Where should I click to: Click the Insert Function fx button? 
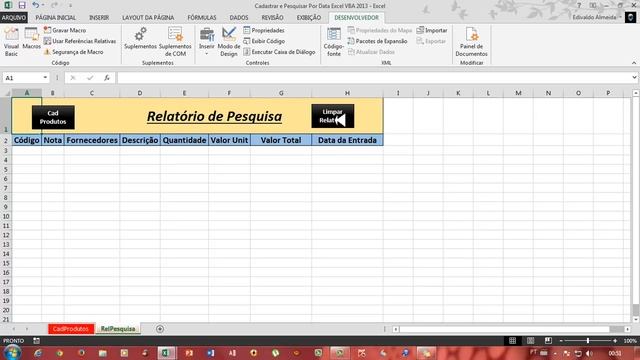point(107,78)
